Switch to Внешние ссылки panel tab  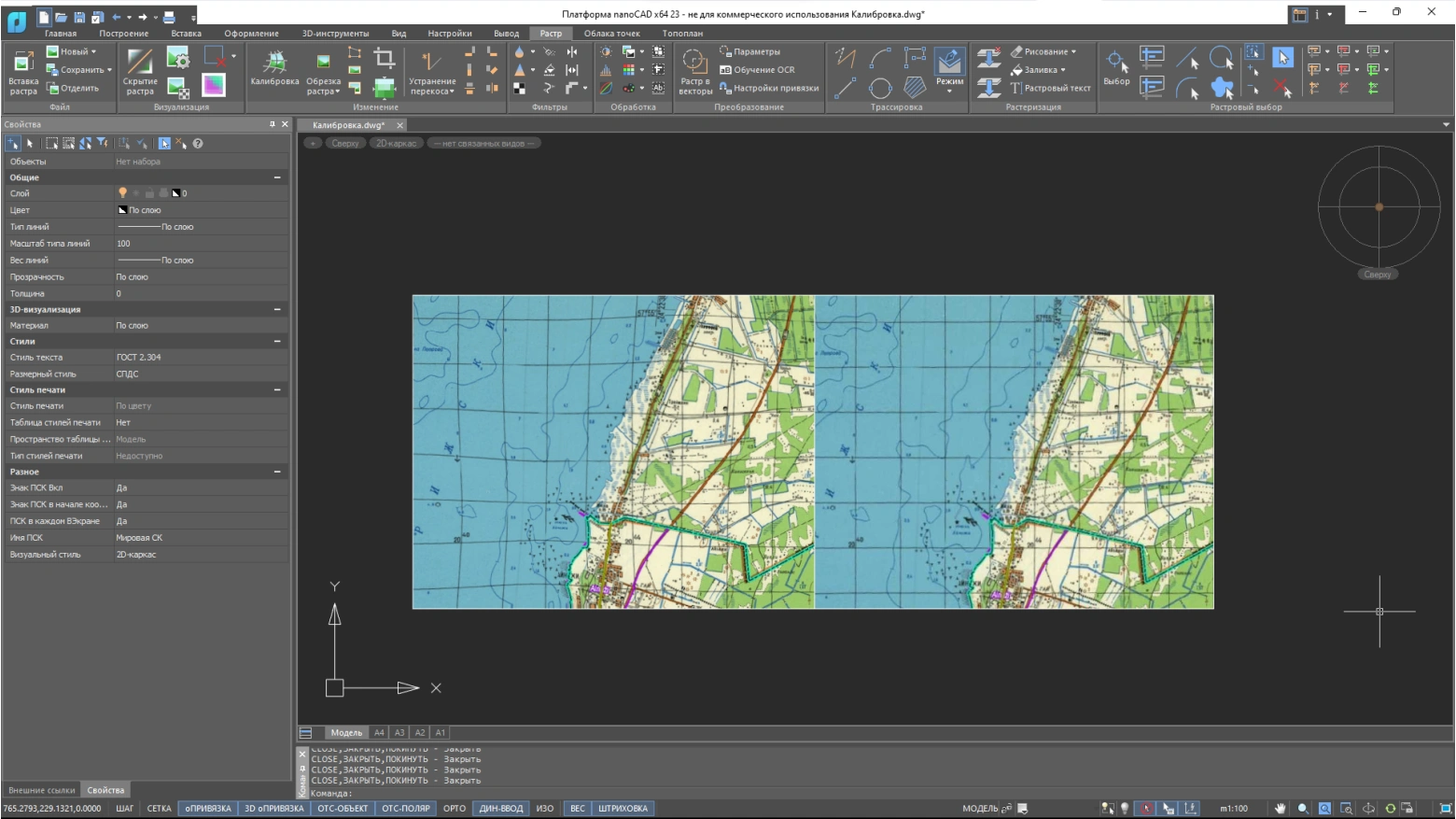41,790
